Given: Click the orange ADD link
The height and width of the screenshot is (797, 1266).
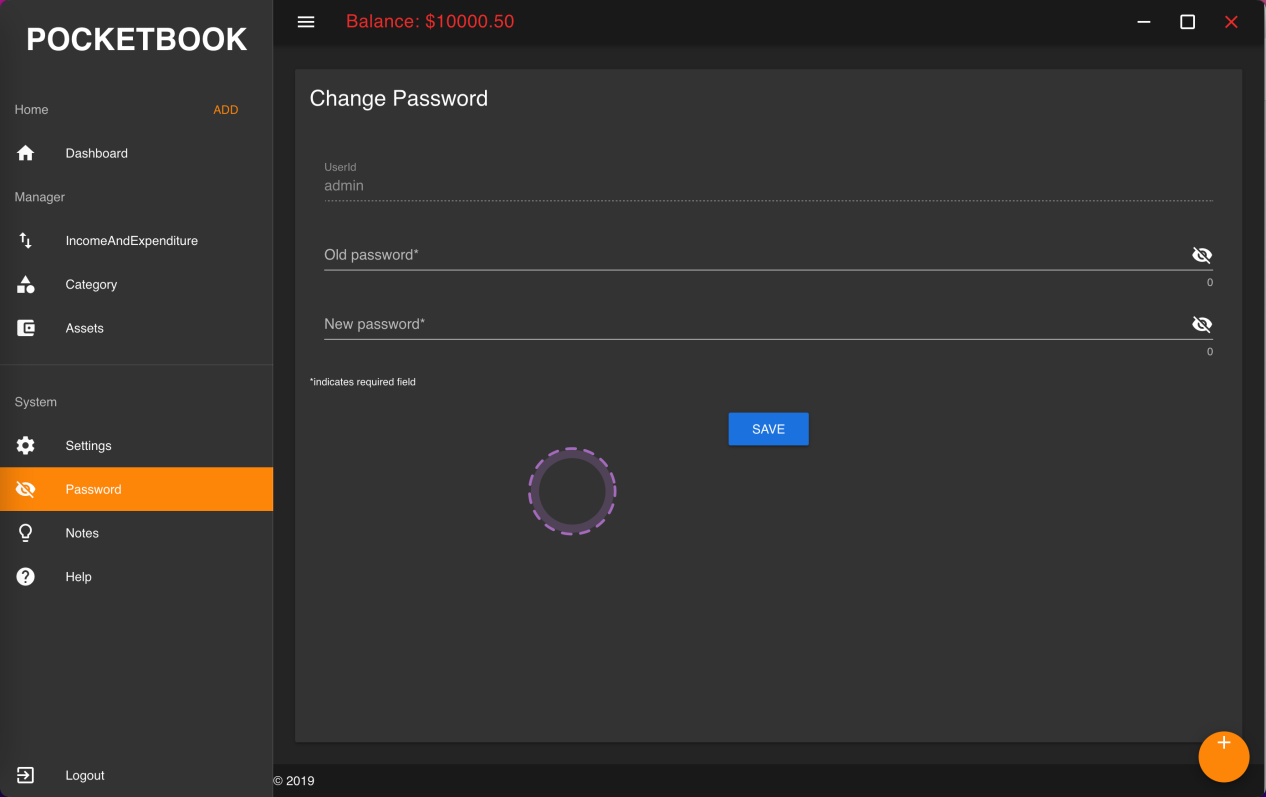Looking at the screenshot, I should tap(226, 110).
